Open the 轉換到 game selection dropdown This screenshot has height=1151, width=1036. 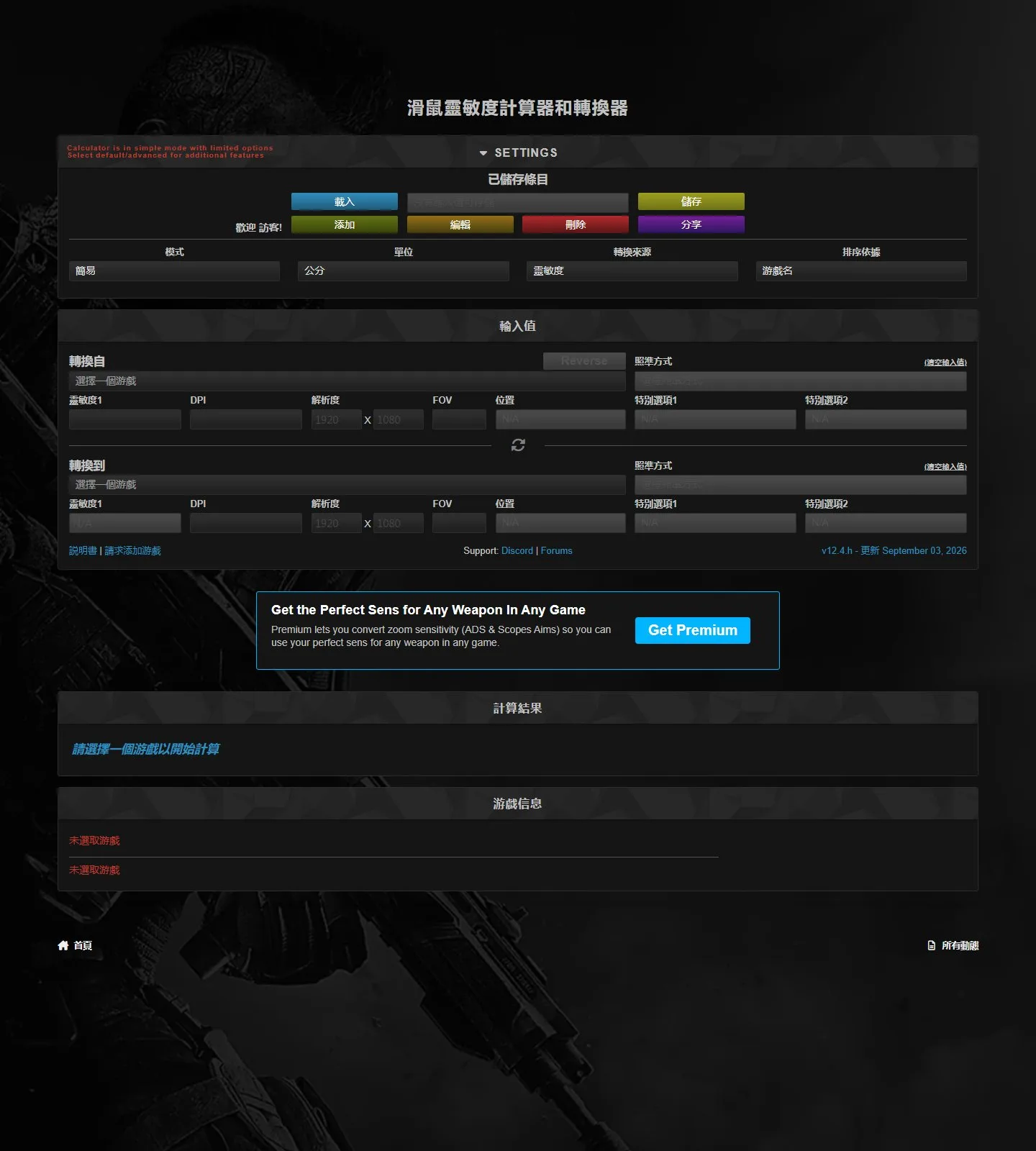pos(347,485)
